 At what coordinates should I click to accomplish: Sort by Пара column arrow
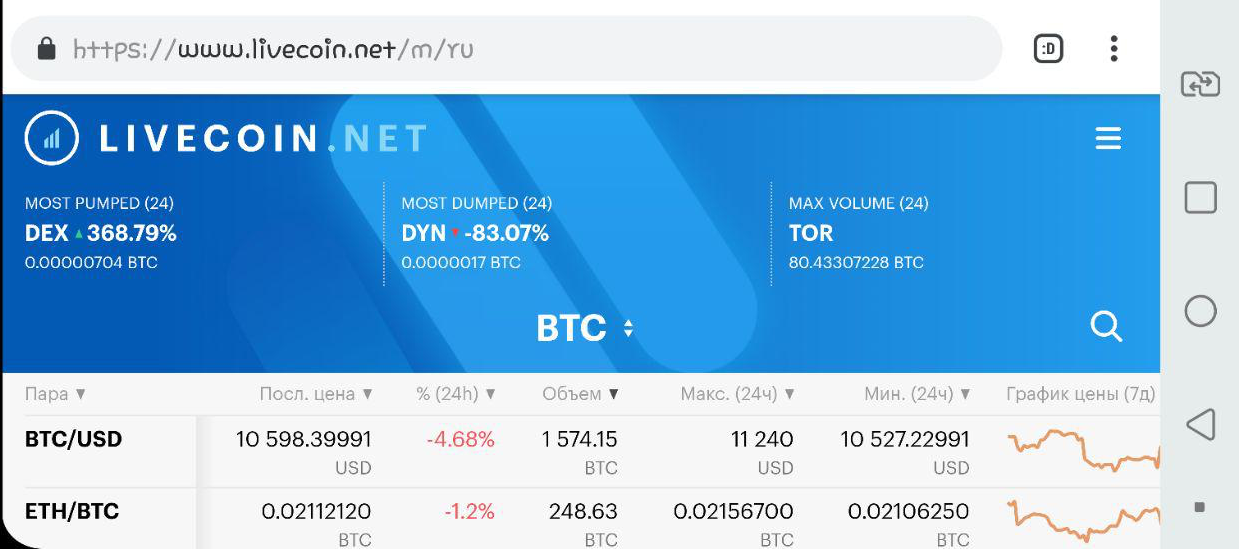click(x=81, y=394)
